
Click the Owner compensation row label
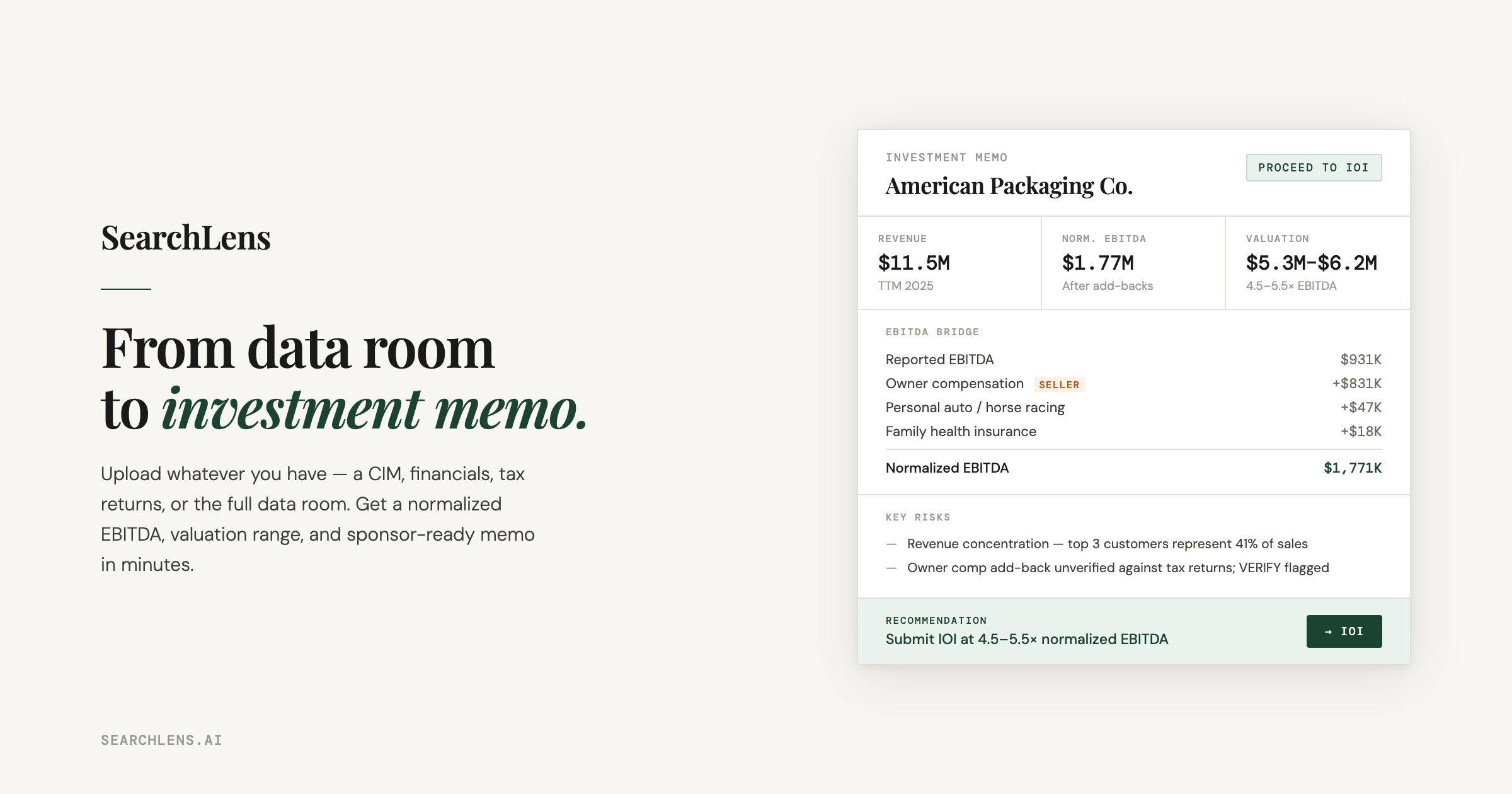click(954, 384)
